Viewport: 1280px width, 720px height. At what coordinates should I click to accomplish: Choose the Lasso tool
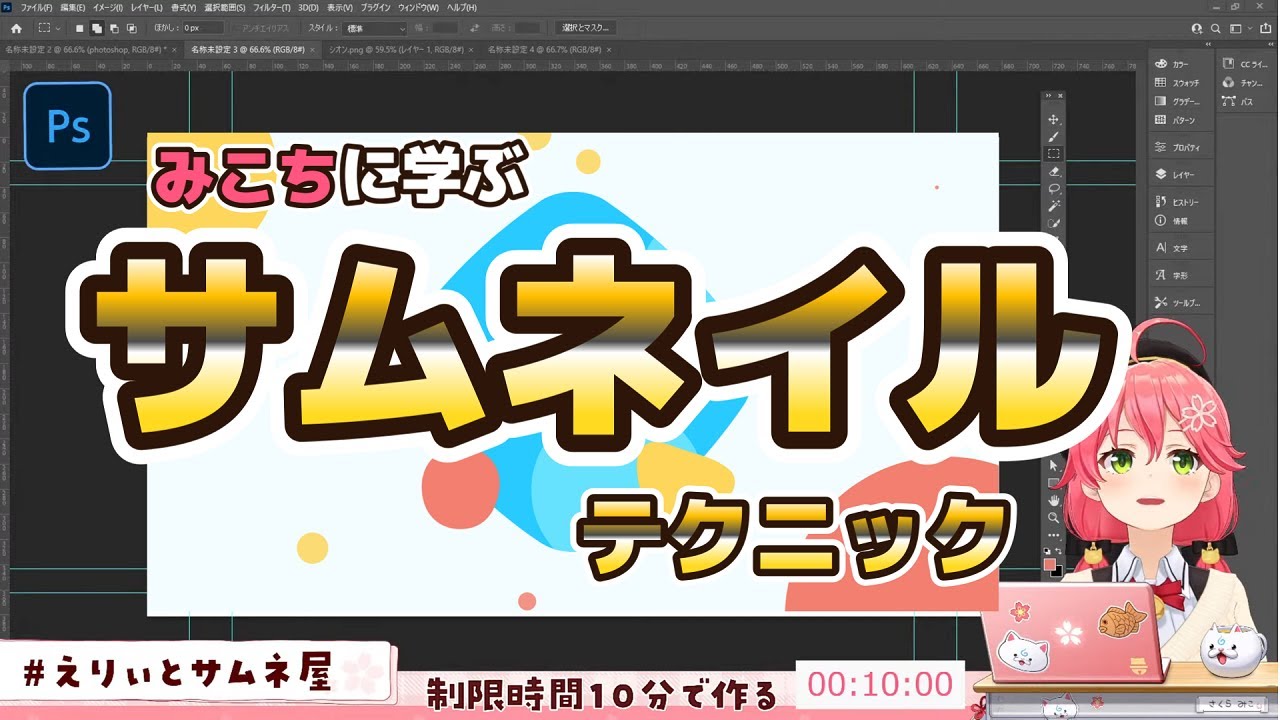point(1053,188)
